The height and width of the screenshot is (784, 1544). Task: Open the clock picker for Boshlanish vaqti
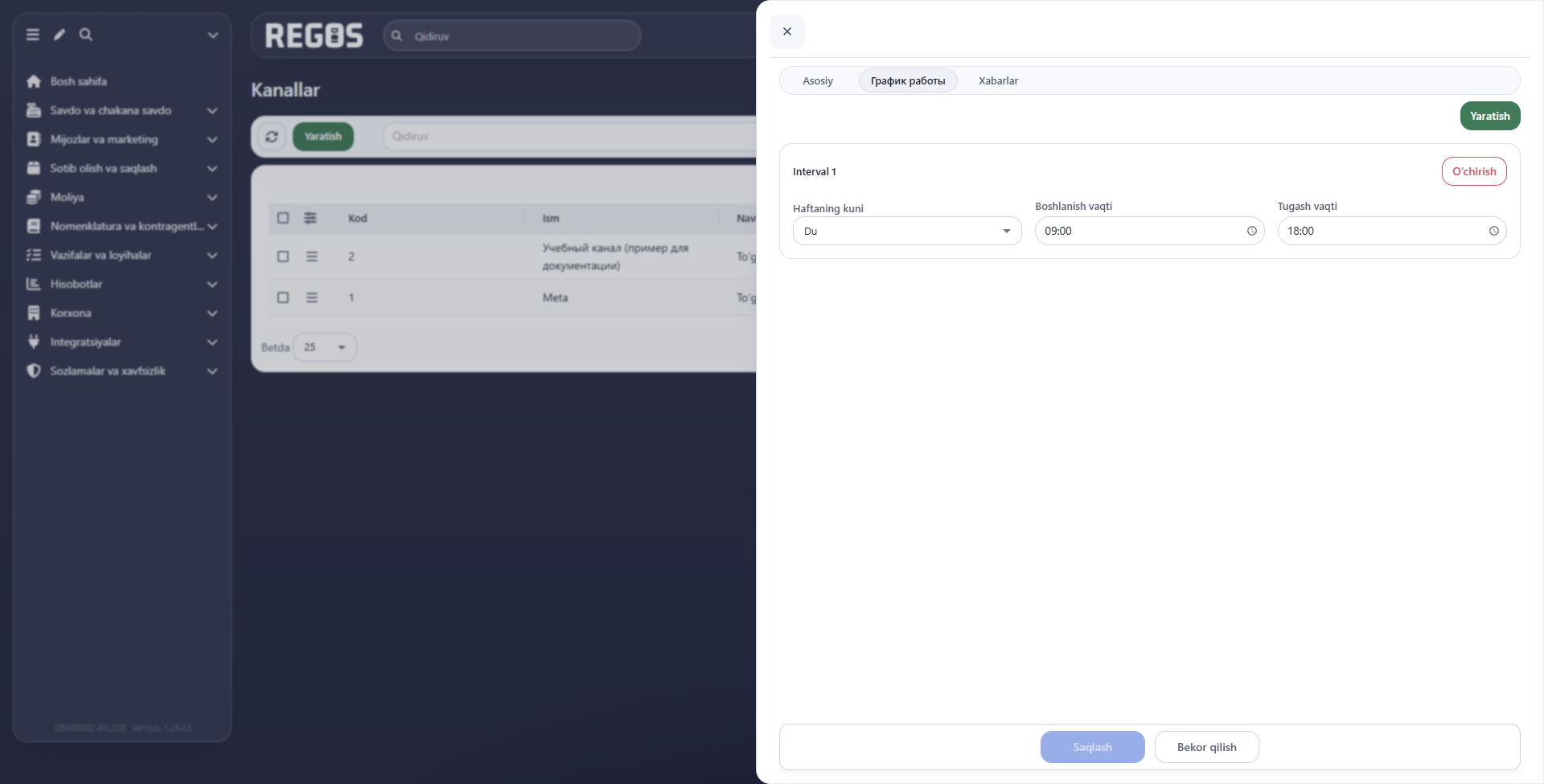1252,231
